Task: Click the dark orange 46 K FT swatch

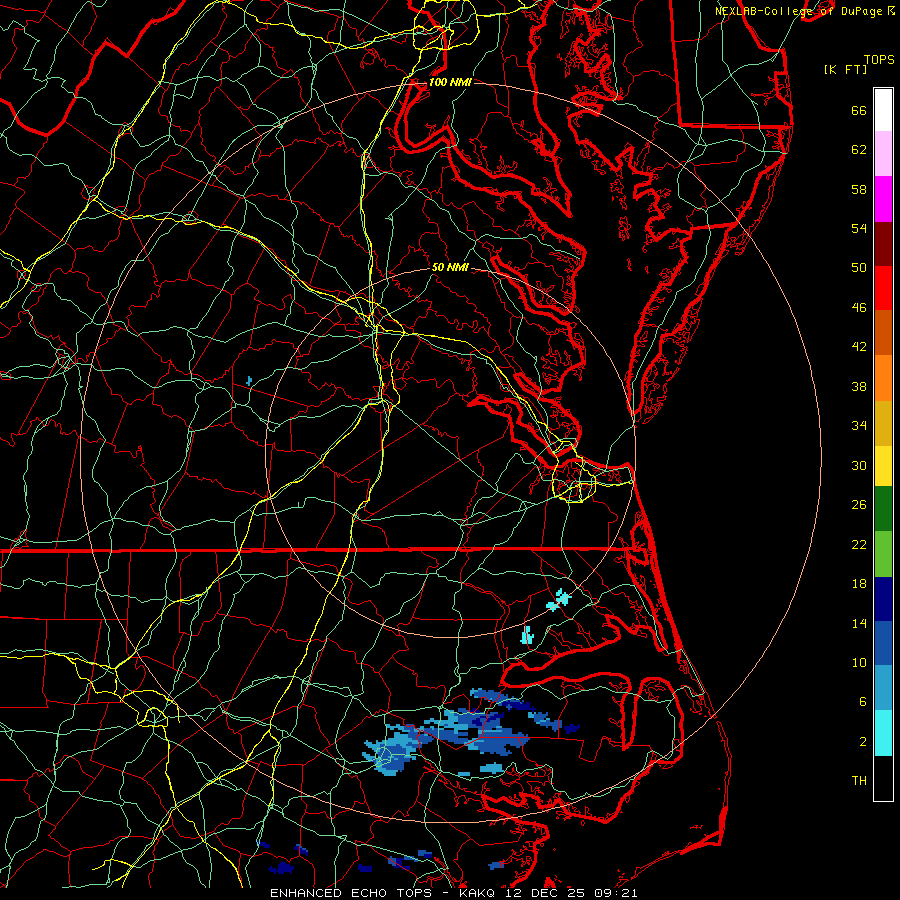Action: [883, 333]
